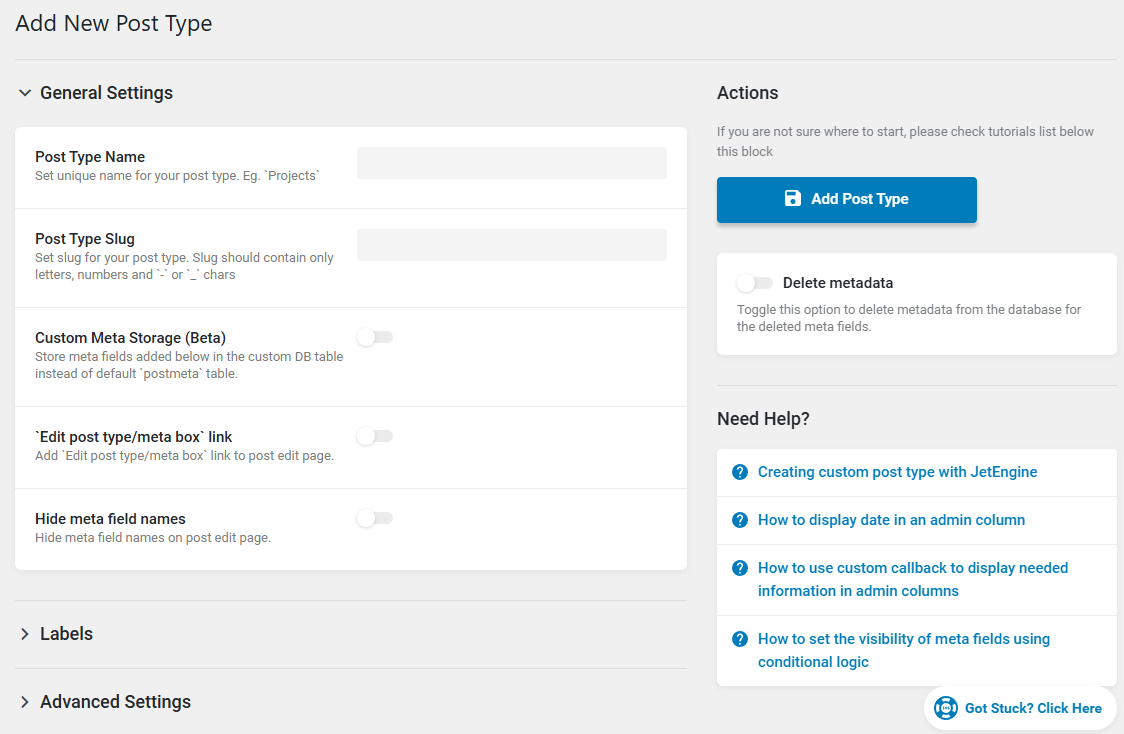
Task: Click question icon beside conditional logic tutorial
Action: click(740, 639)
